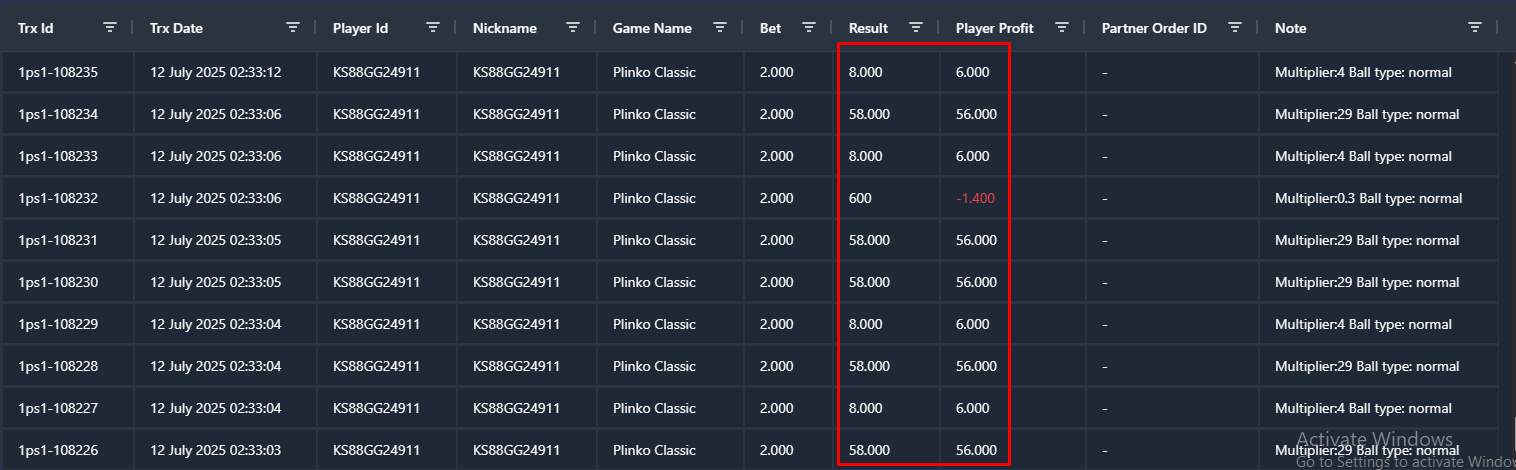Open the Trx Date column filter icon
Viewport: 1516px width, 470px height.
[x=293, y=28]
